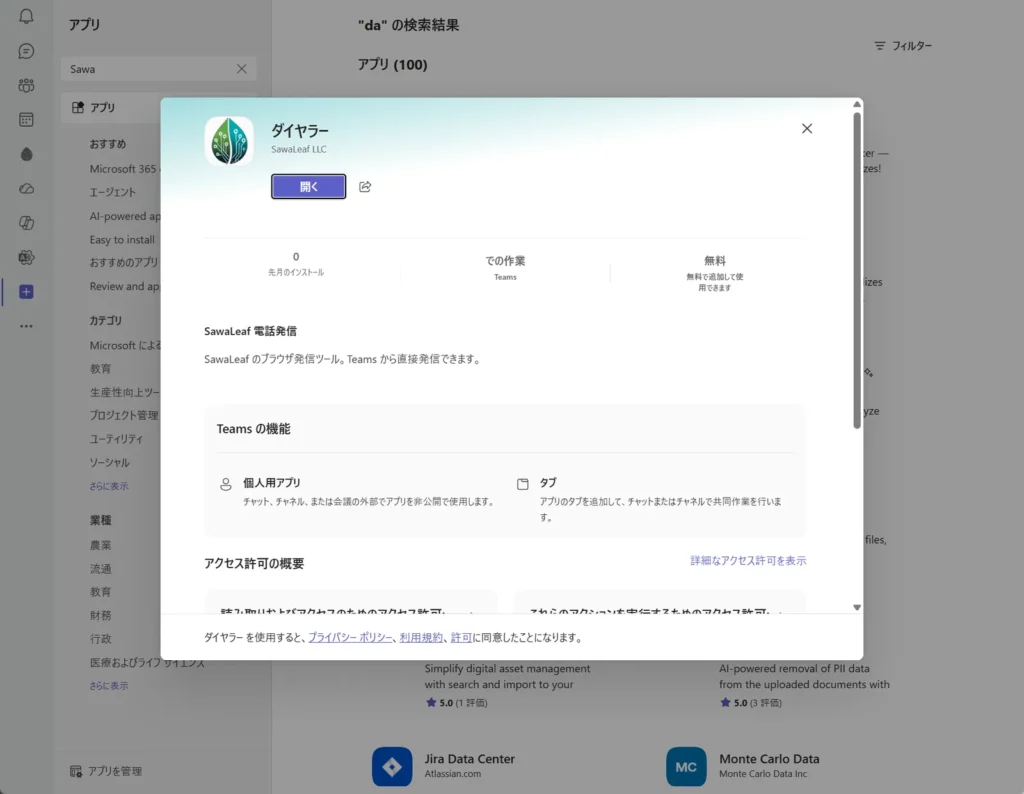The height and width of the screenshot is (794, 1024).
Task: Open the Copilot icon in sidebar
Action: click(26, 223)
